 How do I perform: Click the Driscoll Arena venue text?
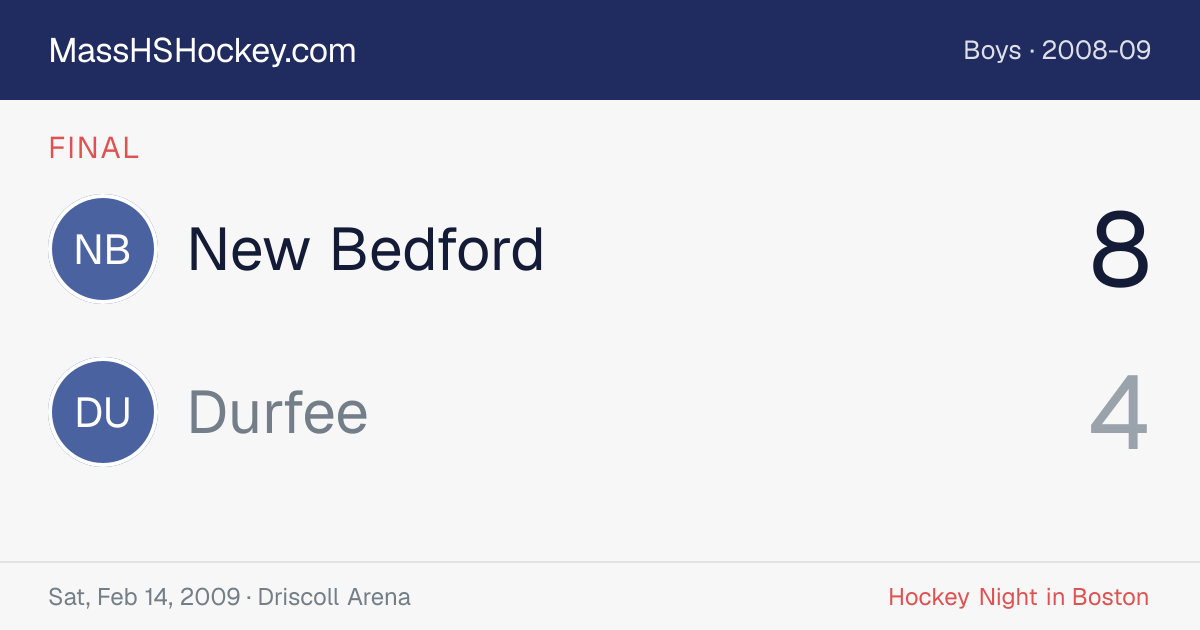click(x=334, y=597)
